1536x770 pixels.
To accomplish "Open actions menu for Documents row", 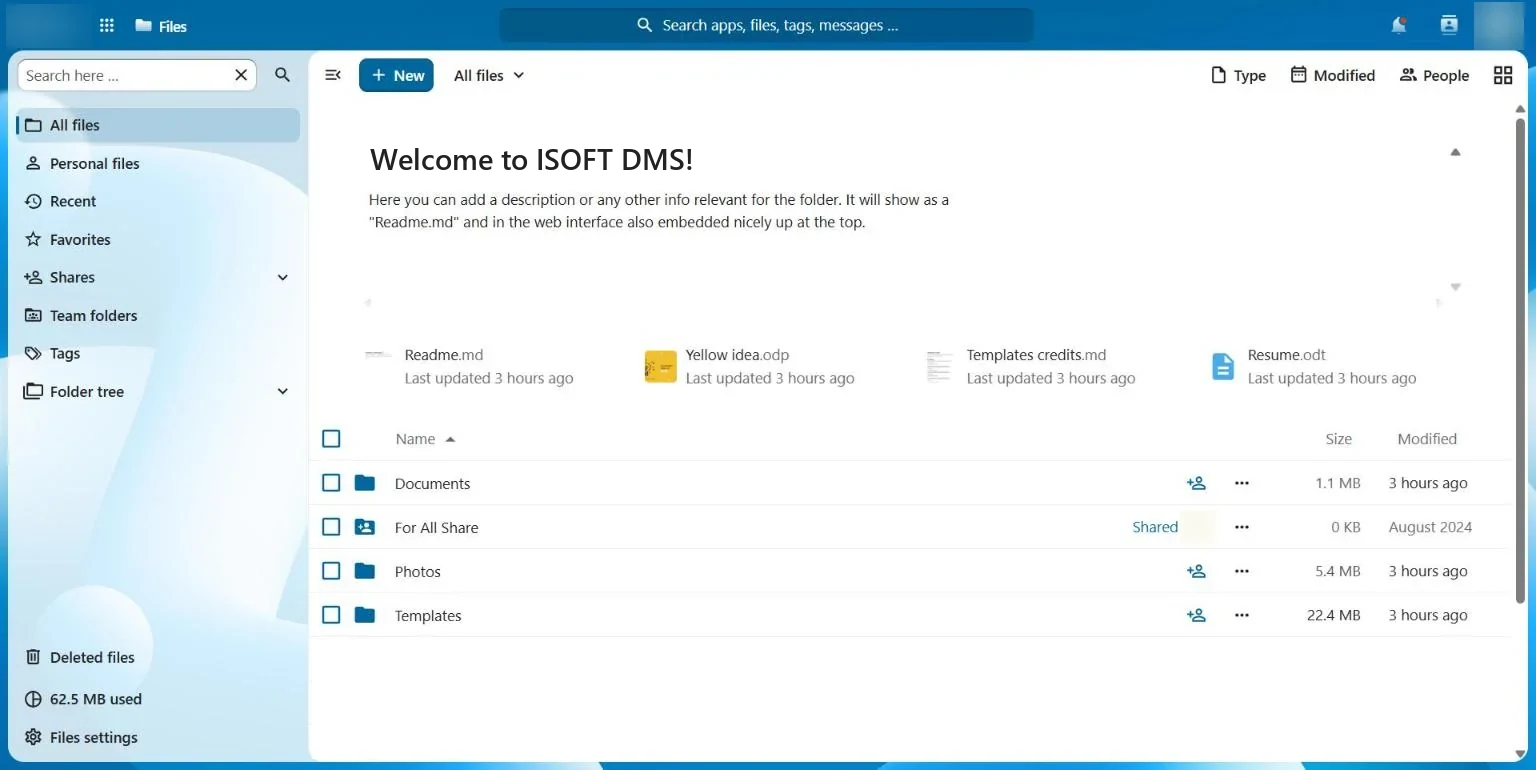I will (1242, 483).
